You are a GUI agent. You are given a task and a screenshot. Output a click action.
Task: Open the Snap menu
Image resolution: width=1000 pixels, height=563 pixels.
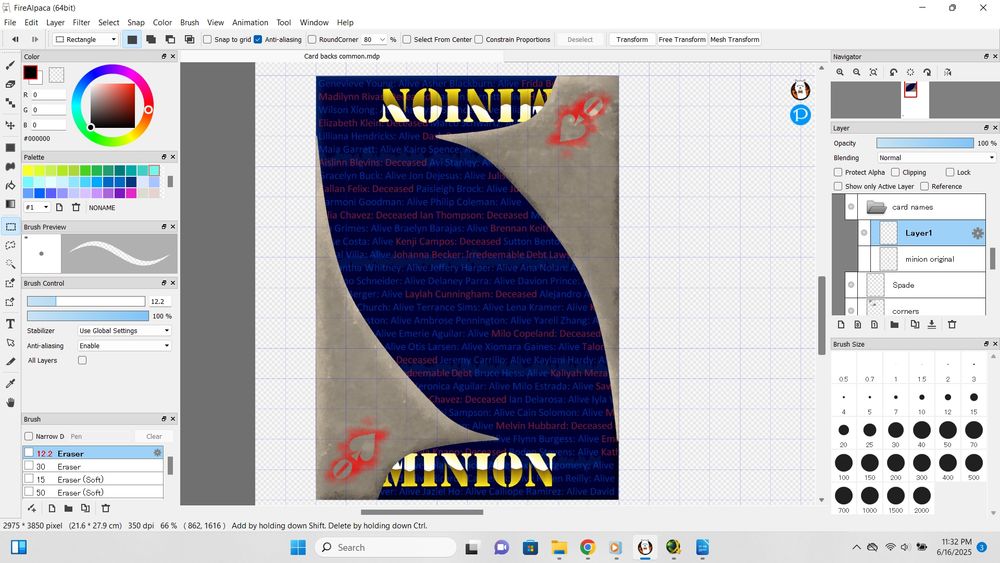[x=136, y=22]
